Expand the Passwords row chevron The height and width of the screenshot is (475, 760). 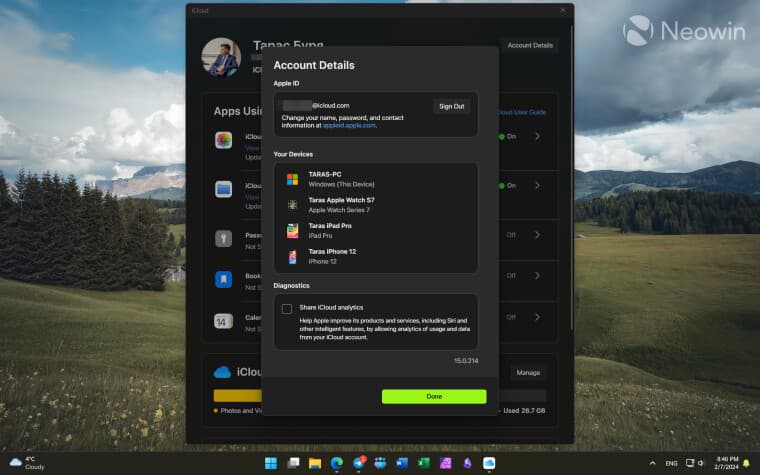(537, 235)
